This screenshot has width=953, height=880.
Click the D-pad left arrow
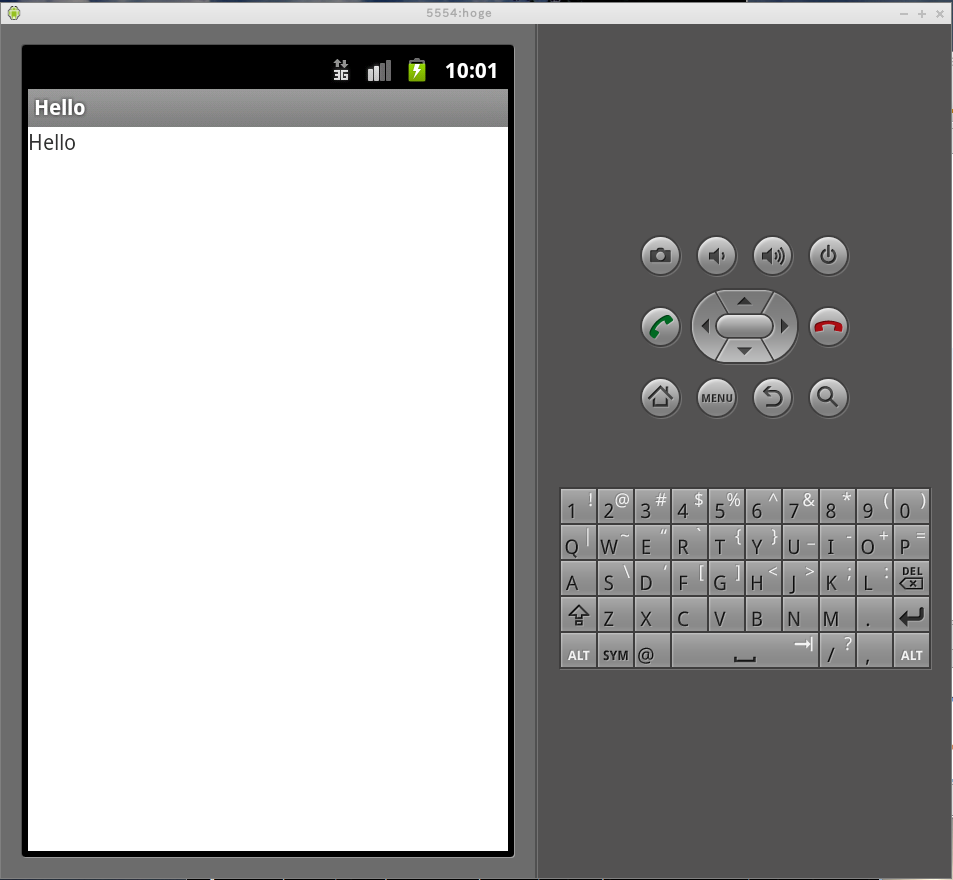(x=705, y=326)
